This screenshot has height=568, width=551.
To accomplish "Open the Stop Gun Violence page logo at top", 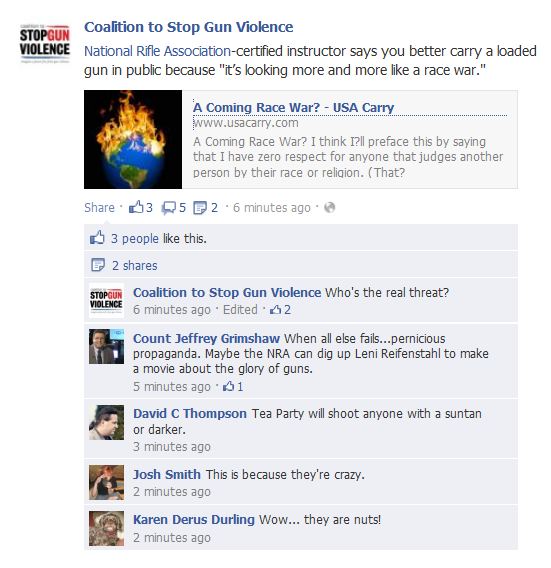I will click(45, 43).
